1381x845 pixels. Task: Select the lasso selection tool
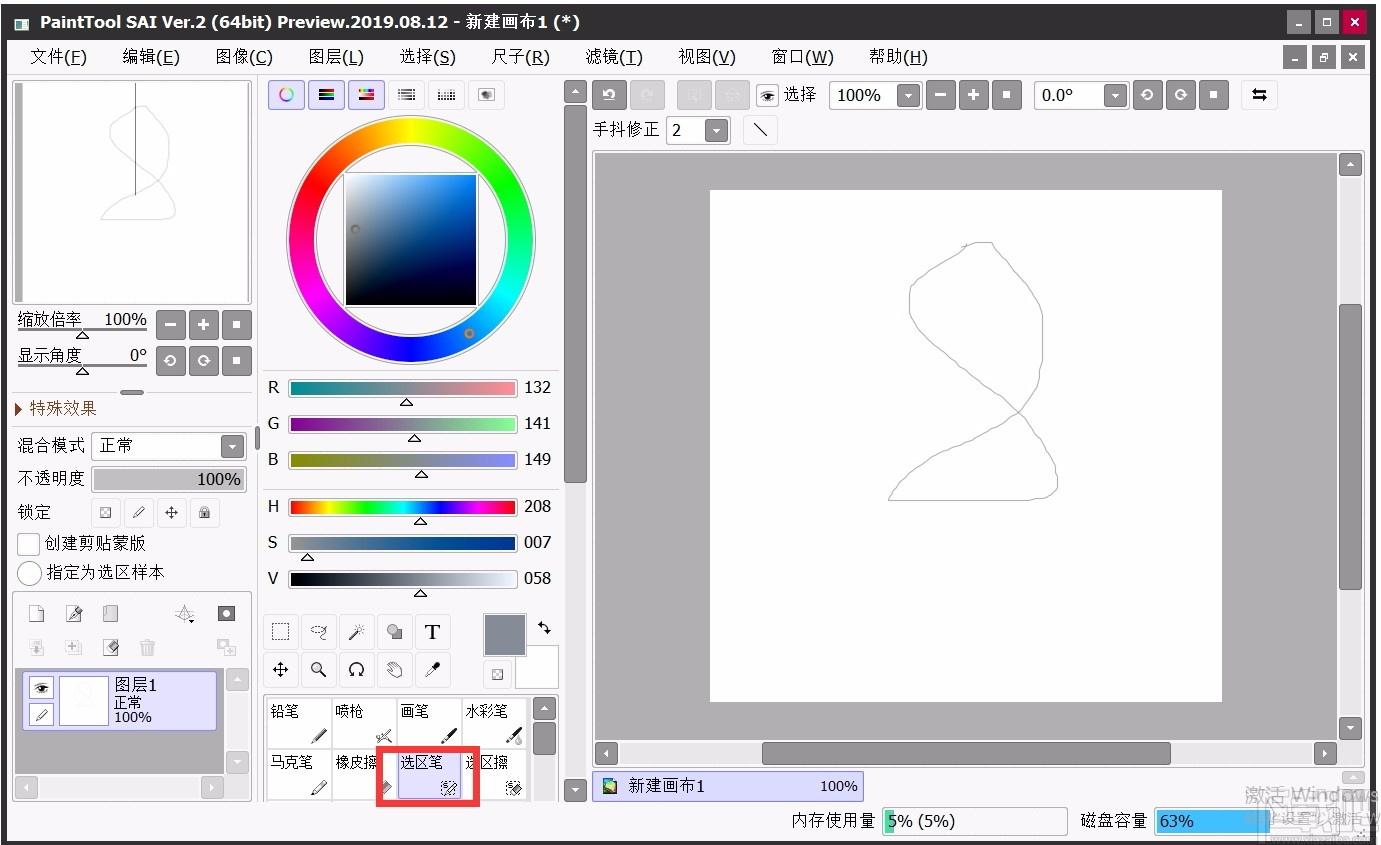point(318,632)
